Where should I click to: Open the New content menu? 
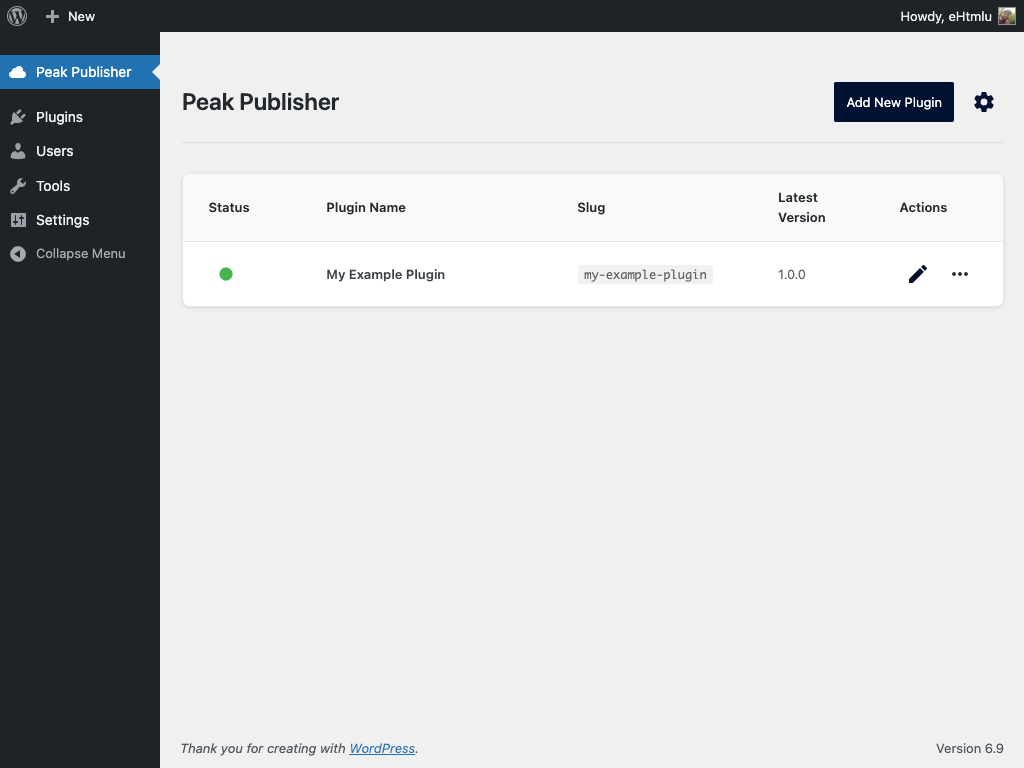(x=70, y=16)
